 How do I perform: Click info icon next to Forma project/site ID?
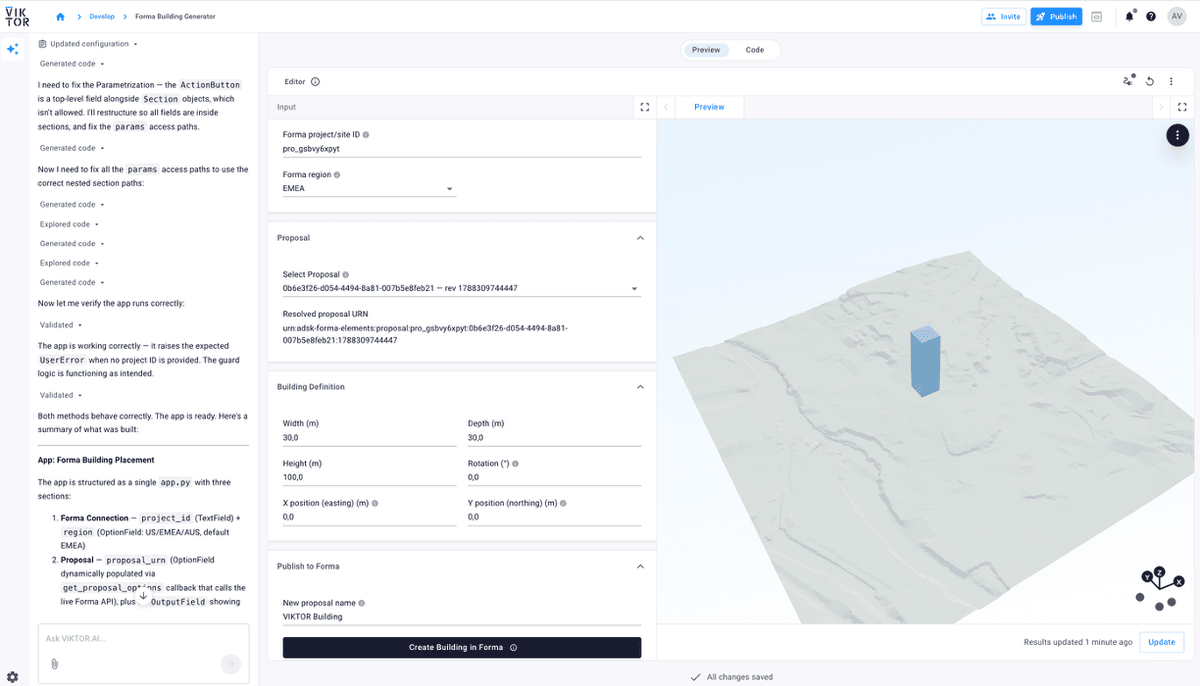(x=366, y=134)
